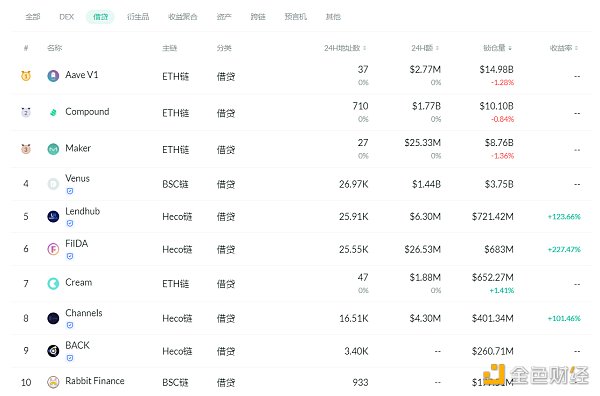This screenshot has width=600, height=396.
Task: Click the BACK logo icon
Action: [x=53, y=351]
